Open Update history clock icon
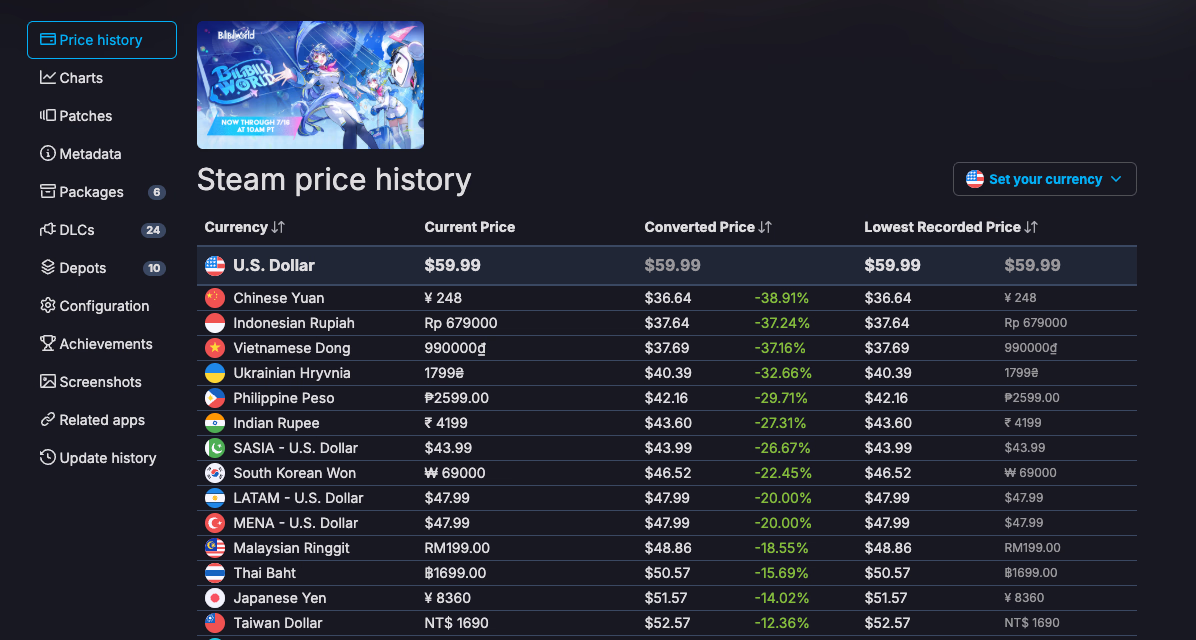The width and height of the screenshot is (1196, 640). coord(47,458)
